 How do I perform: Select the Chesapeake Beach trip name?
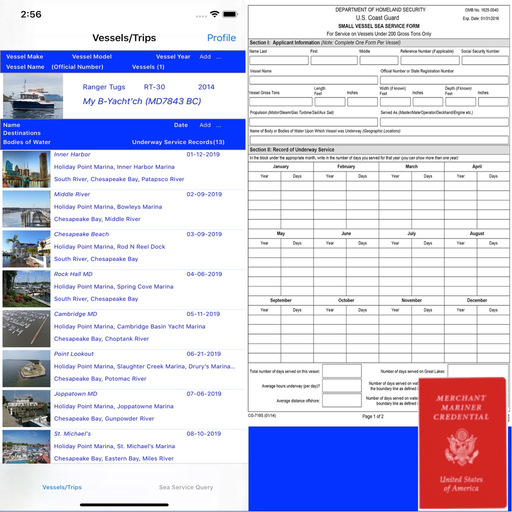click(x=81, y=234)
